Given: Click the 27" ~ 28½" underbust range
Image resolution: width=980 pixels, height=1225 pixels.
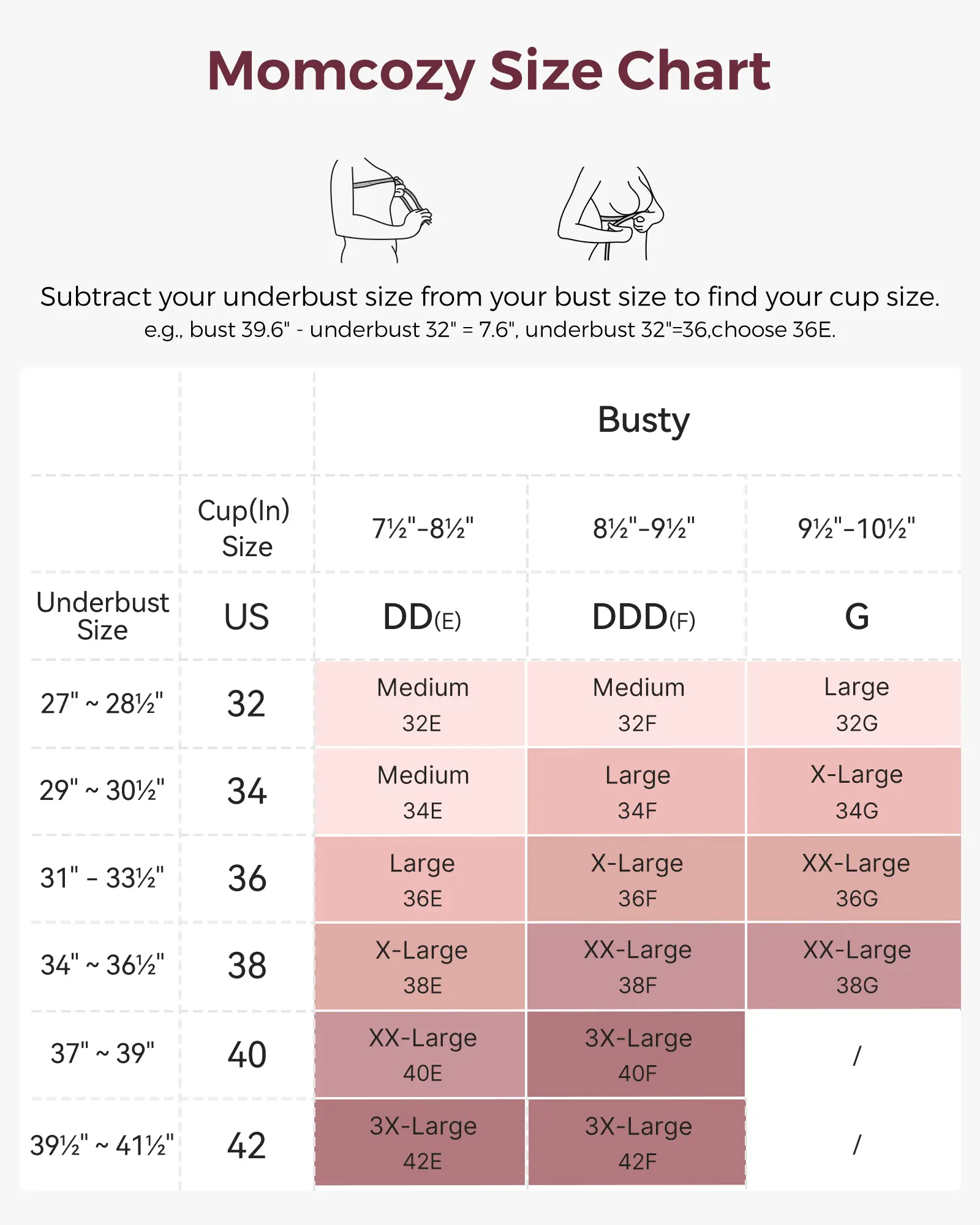Looking at the screenshot, I should point(102,704).
